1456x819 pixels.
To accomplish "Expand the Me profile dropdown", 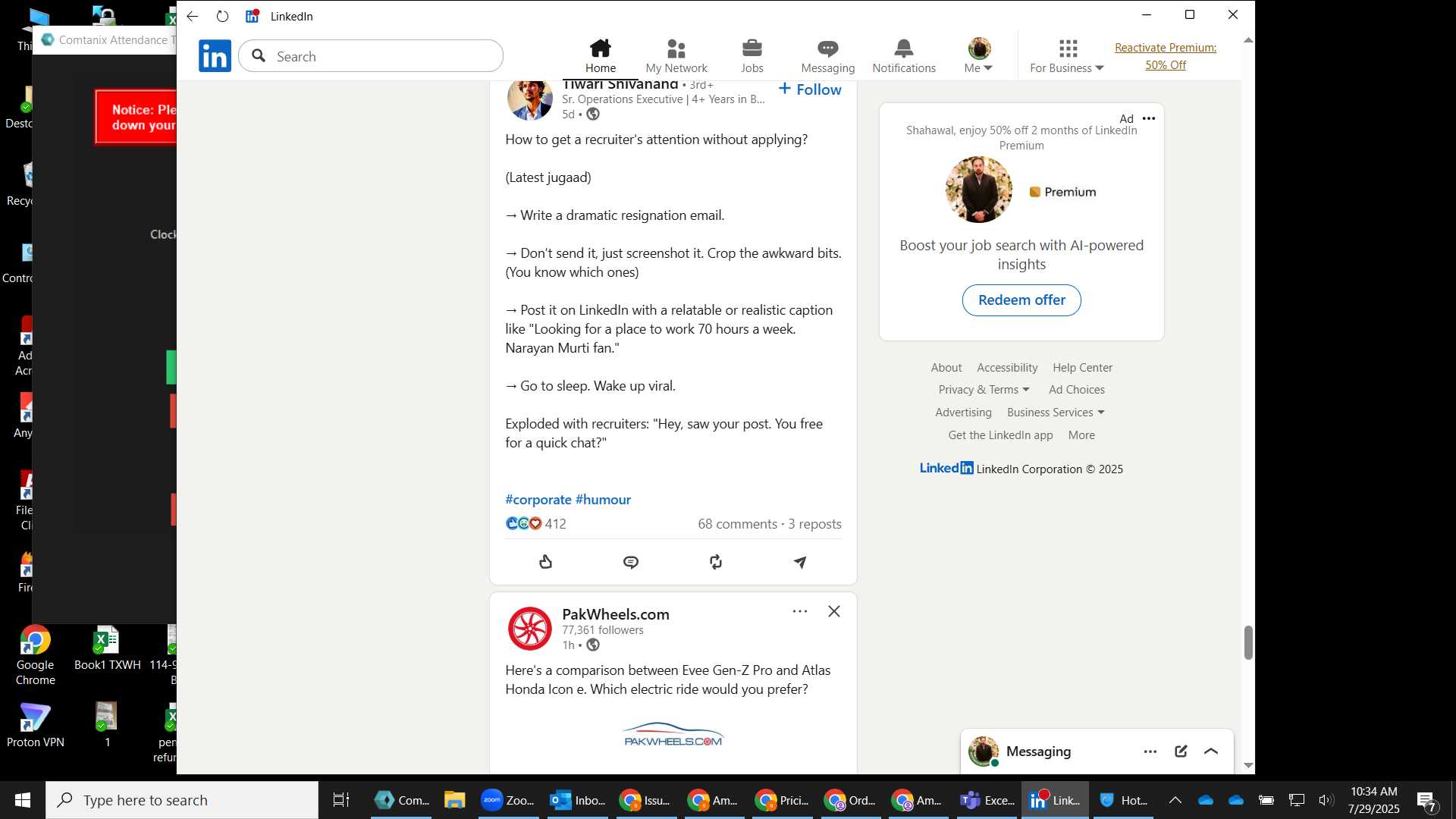I will pos(979,56).
